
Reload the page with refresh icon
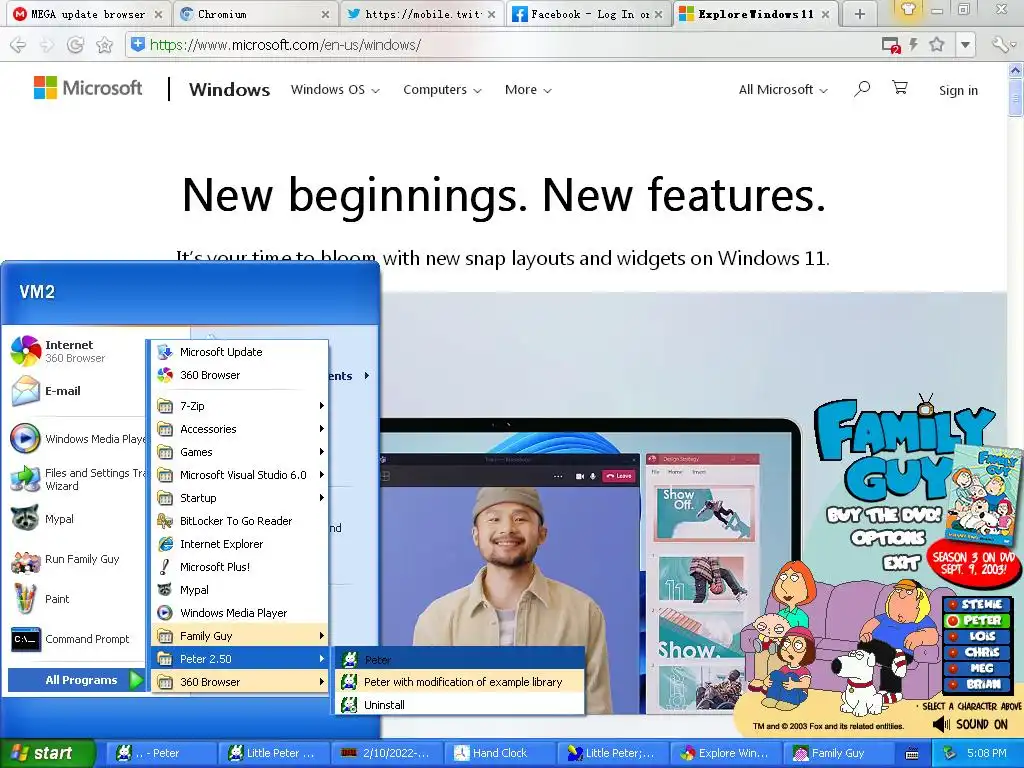[76, 45]
